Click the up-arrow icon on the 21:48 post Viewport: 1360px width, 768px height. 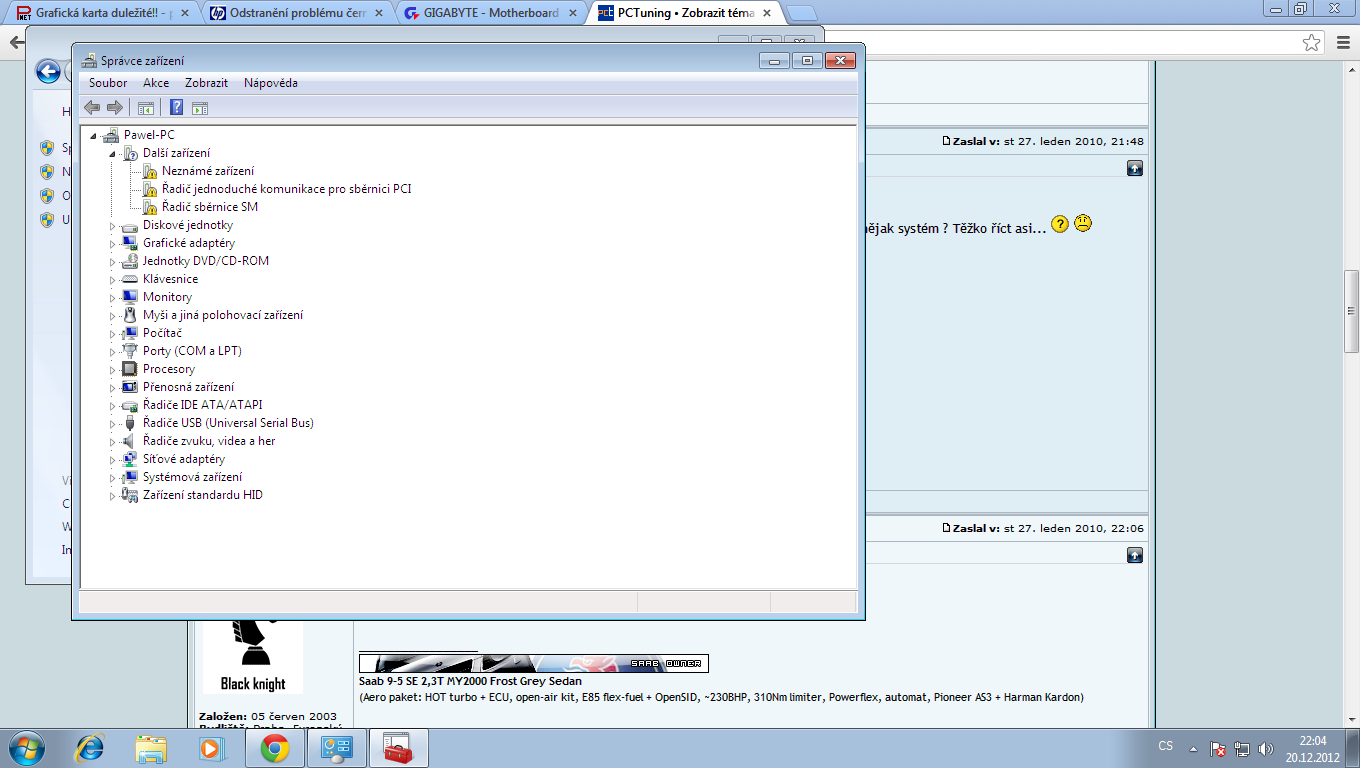pos(1135,168)
